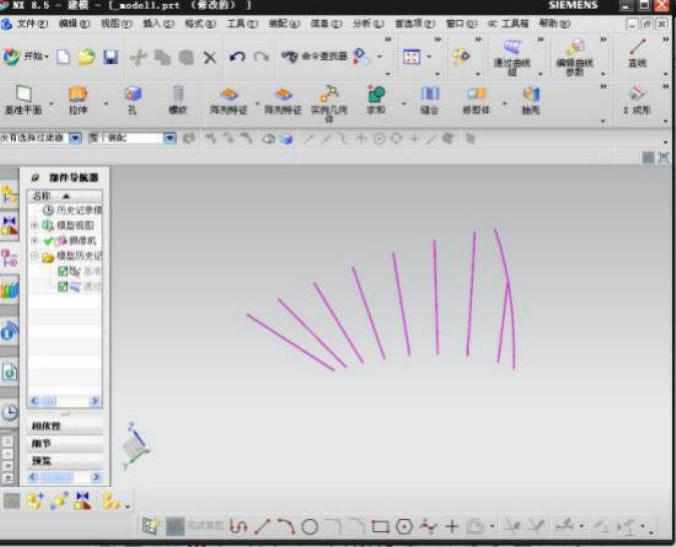Open the selection filter dropdown
Image resolution: width=676 pixels, height=547 pixels.
(75, 138)
